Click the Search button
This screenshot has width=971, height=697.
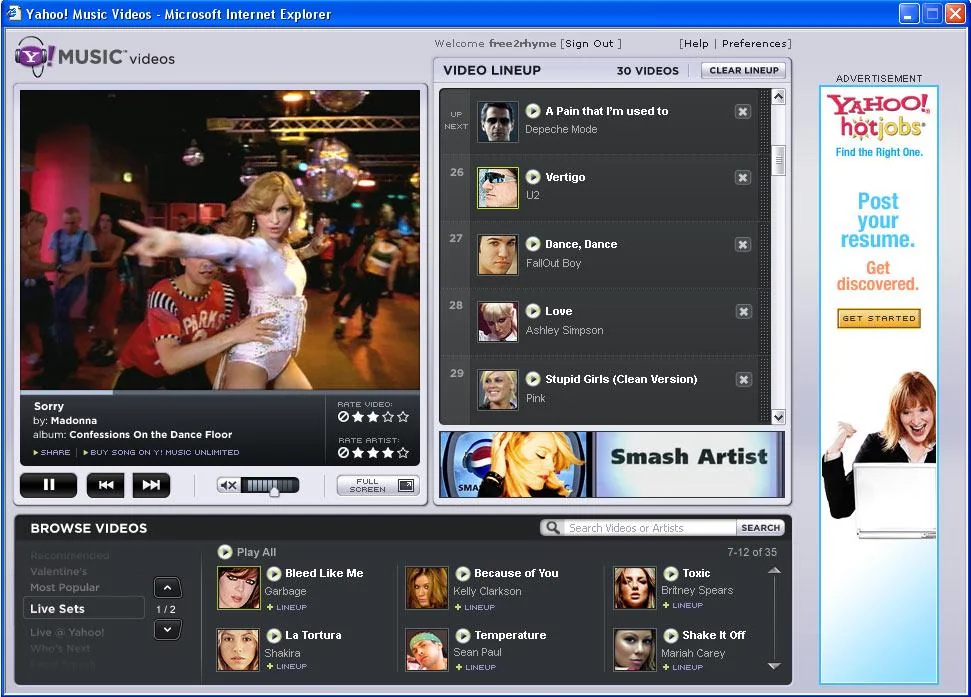(x=760, y=528)
